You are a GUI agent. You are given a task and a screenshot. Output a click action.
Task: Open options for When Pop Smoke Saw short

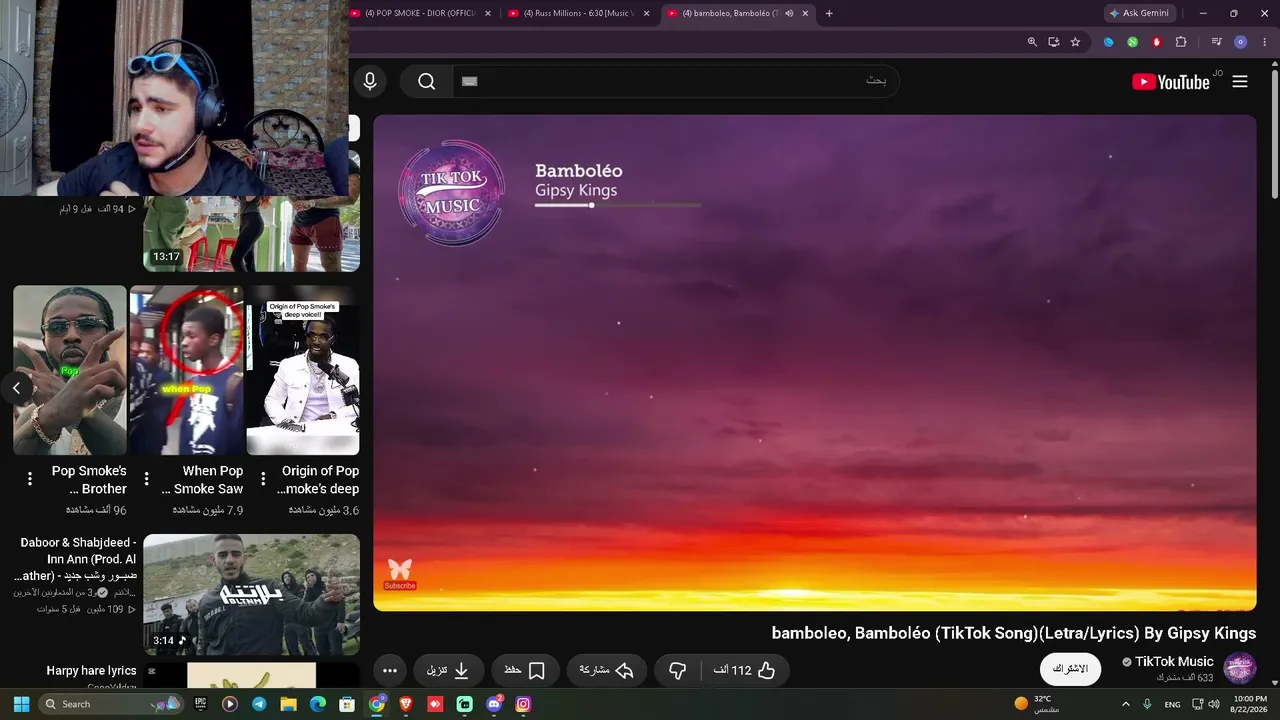tap(147, 479)
